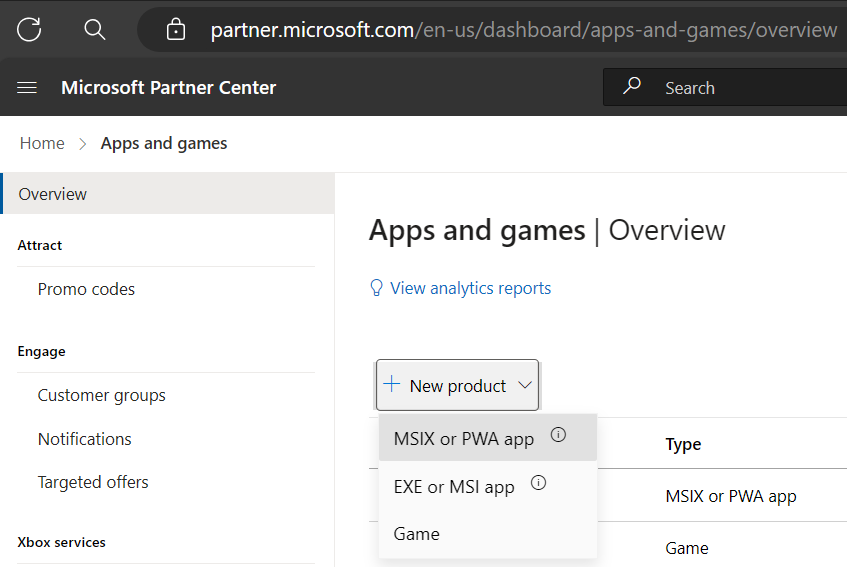The height and width of the screenshot is (567, 847).
Task: Reload the page with the refresh icon
Action: (x=29, y=29)
